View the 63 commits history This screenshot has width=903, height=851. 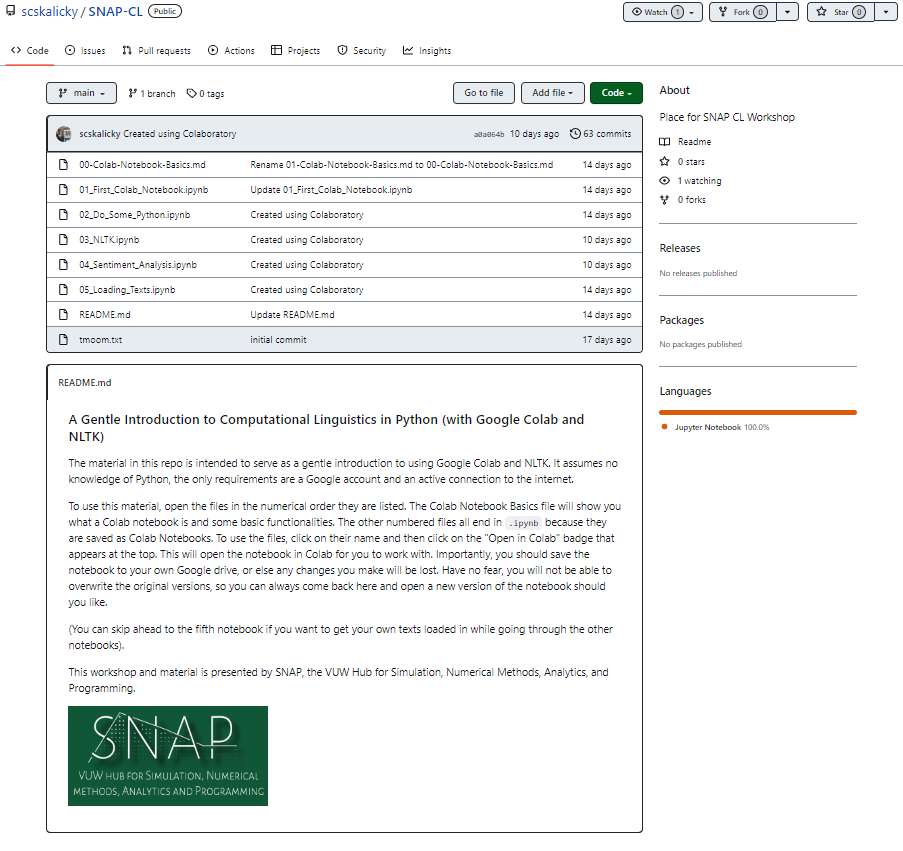[x=601, y=134]
